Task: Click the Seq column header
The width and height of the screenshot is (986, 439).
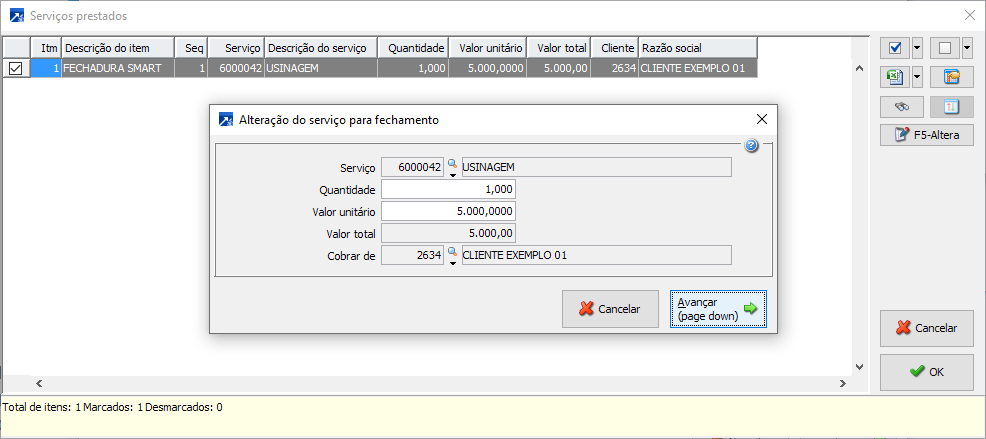Action: coord(191,48)
